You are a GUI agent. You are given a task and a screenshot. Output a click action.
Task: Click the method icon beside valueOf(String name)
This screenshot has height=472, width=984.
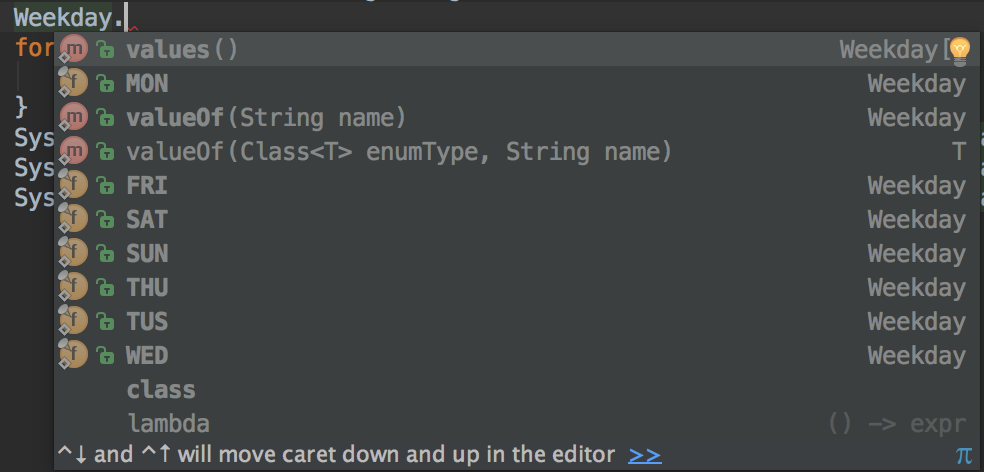click(x=73, y=117)
